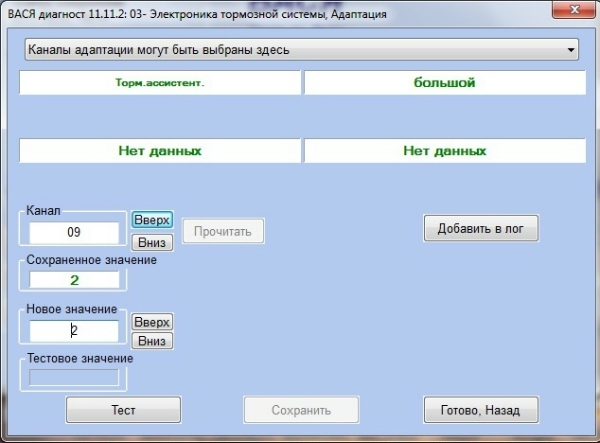Screen dimensions: 600x443
Task: Click the Сохраненное значение field showing 2
Action: [74, 280]
